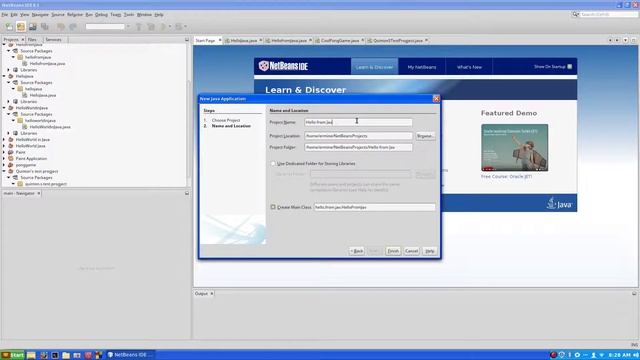The image size is (640, 360).
Task: Open the HelloJava.java editor tab
Action: [244, 40]
